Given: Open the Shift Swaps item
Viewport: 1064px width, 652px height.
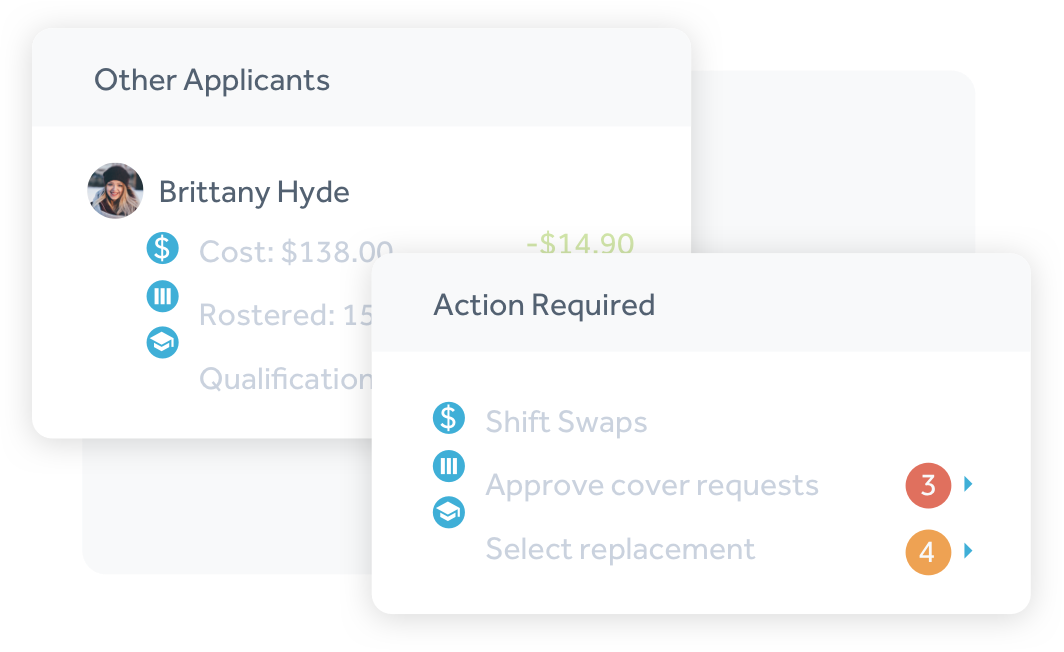Looking at the screenshot, I should coord(567,422).
